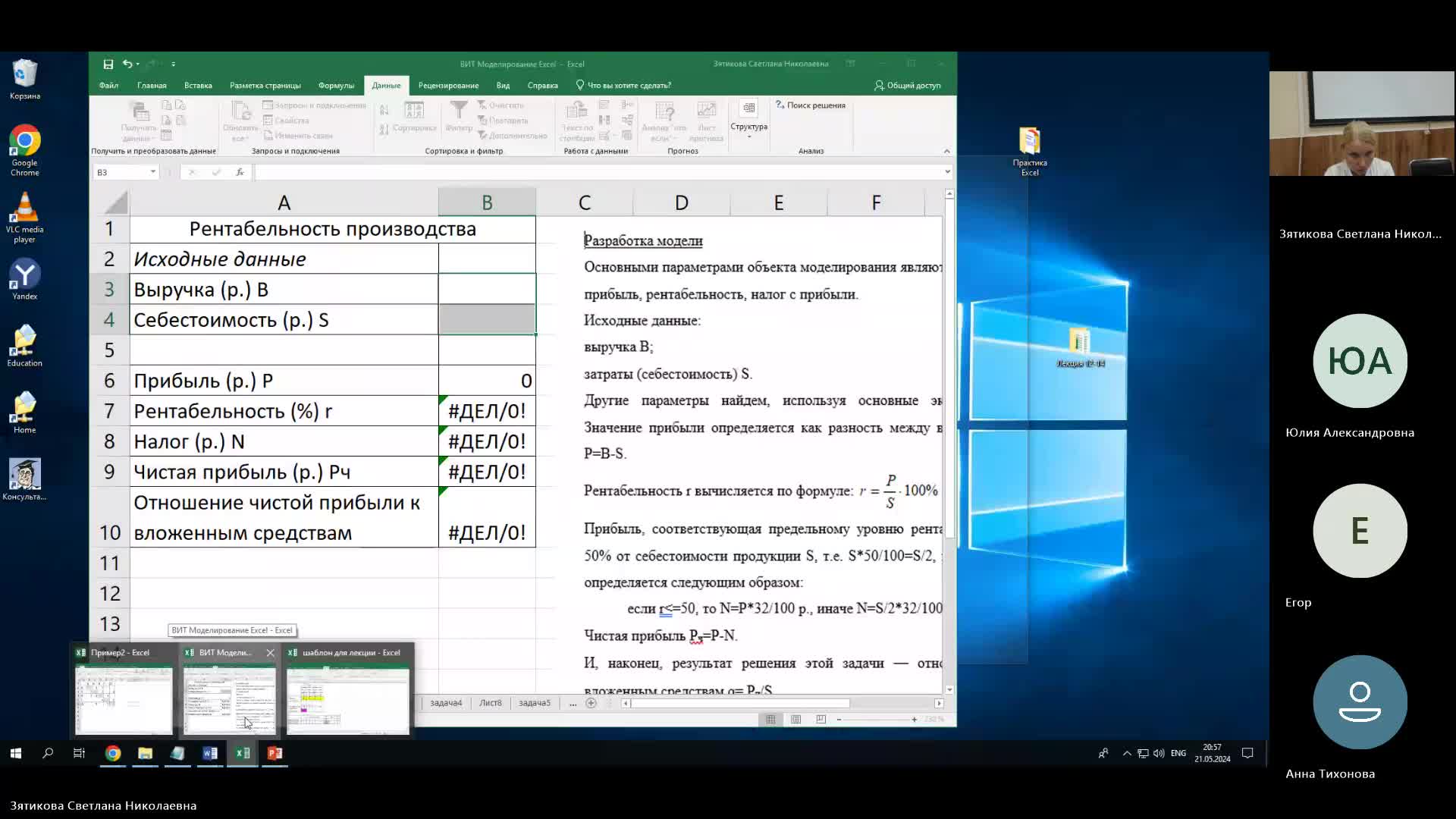Image resolution: width=1456 pixels, height=819 pixels.
Task: Open the задача4 sheet tab
Action: tap(446, 703)
